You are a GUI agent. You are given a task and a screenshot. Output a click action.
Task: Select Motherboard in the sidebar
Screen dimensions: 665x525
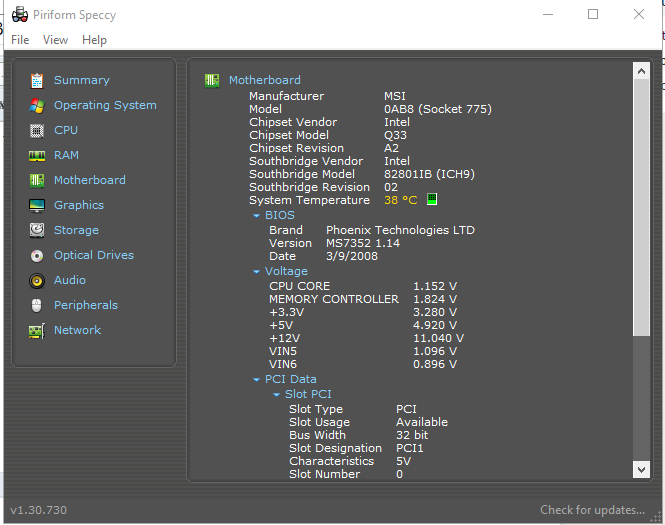pos(89,180)
